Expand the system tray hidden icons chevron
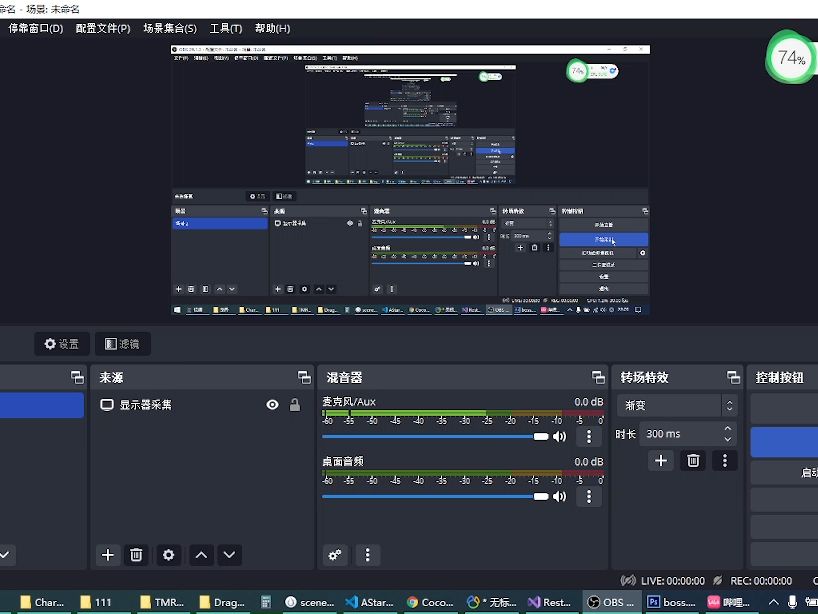 click(774, 602)
